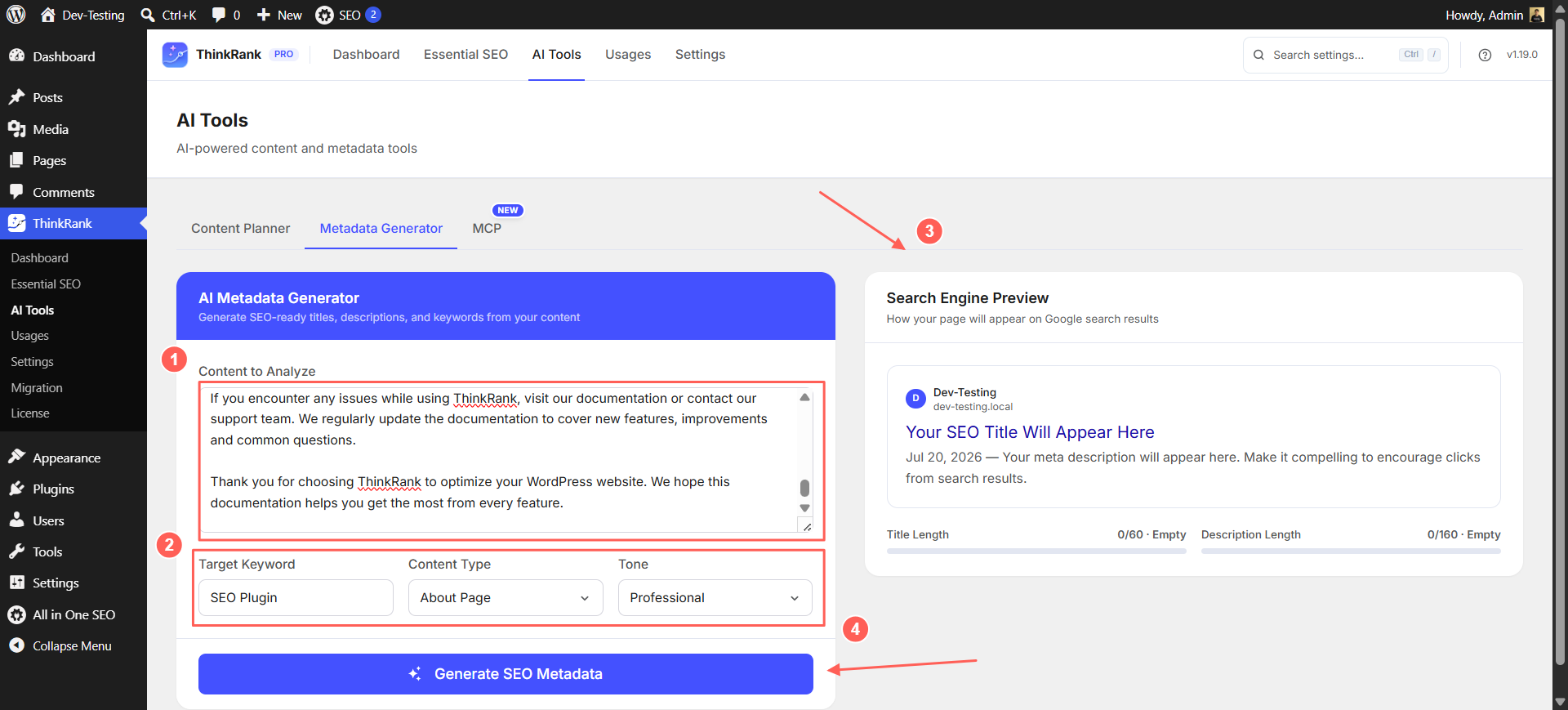
Task: Open the Content Type dropdown
Action: [506, 597]
